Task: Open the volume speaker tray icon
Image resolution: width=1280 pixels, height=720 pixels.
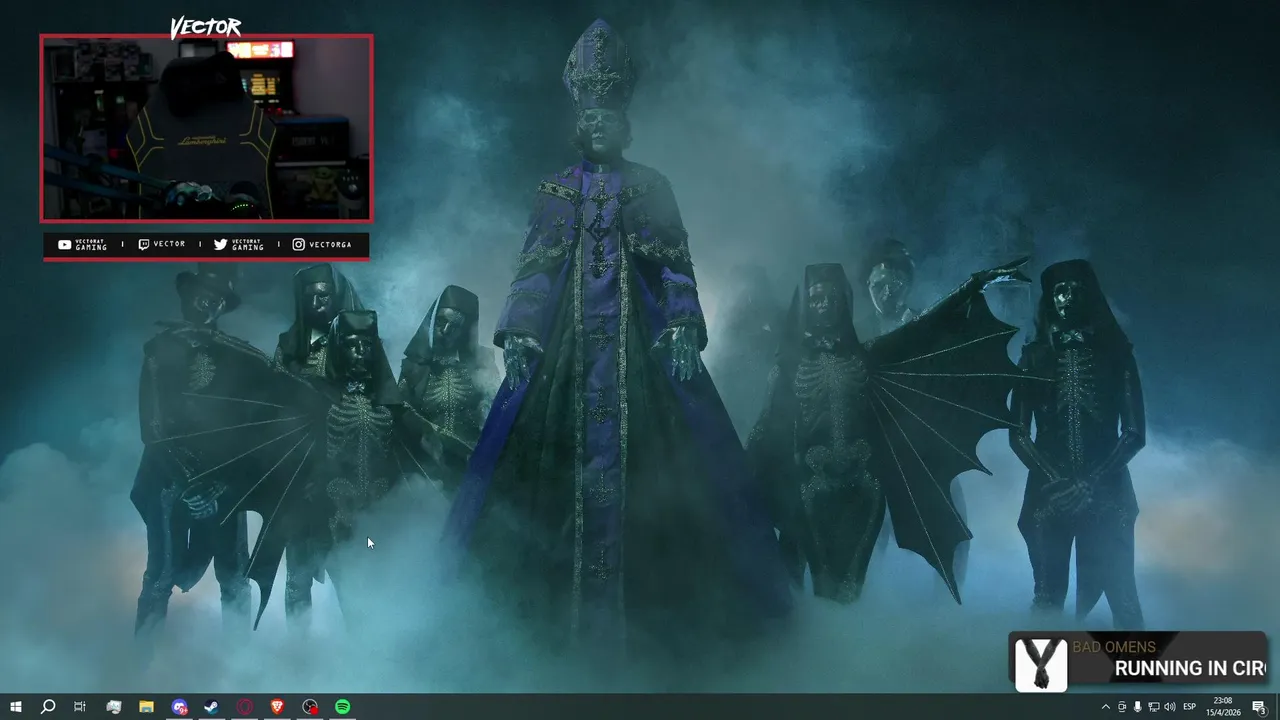Action: tap(1170, 707)
